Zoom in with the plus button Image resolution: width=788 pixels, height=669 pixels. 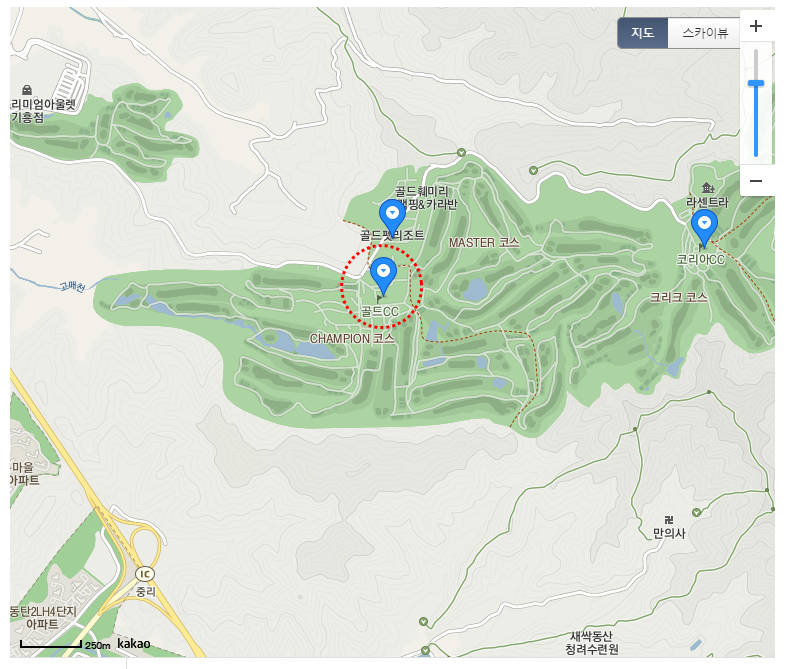756,26
